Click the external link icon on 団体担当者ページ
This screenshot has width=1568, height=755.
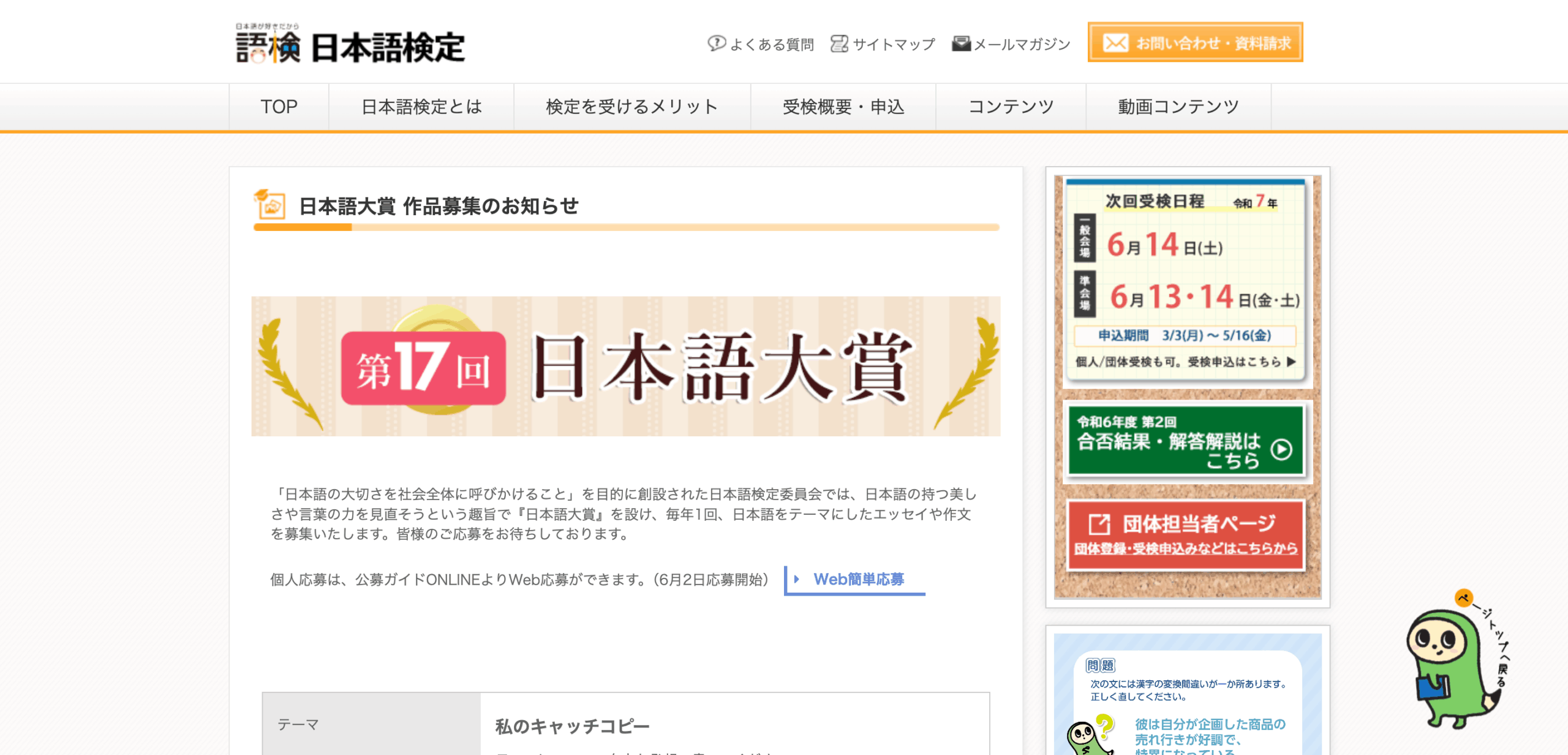coord(1099,524)
